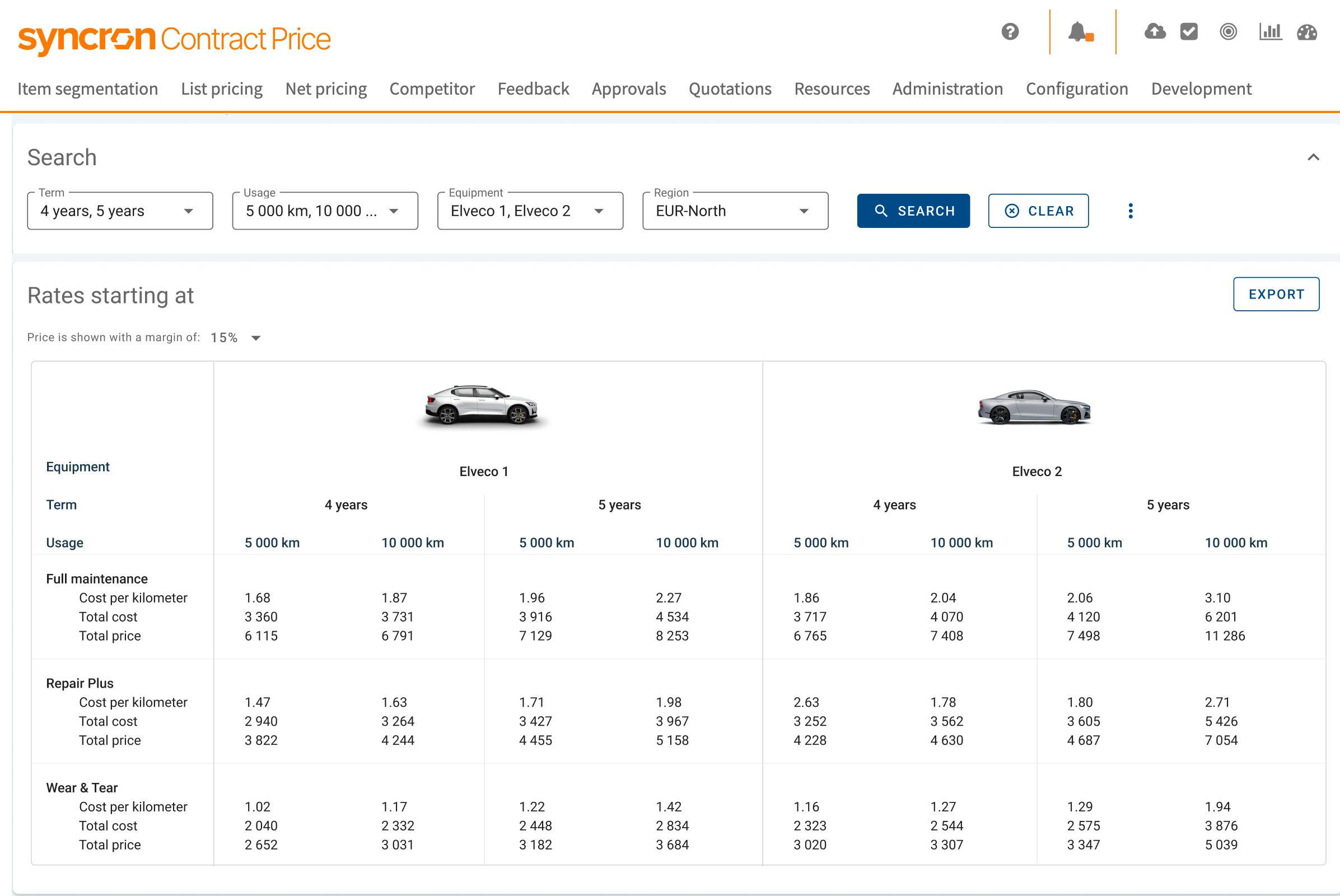Open List pricing menu
Image resolution: width=1340 pixels, height=896 pixels.
tap(222, 89)
